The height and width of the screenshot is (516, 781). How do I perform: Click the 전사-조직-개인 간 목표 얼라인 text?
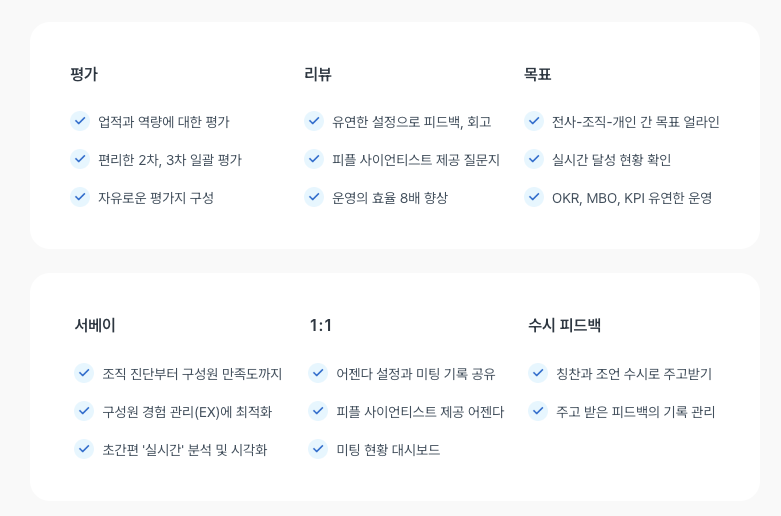coord(636,122)
